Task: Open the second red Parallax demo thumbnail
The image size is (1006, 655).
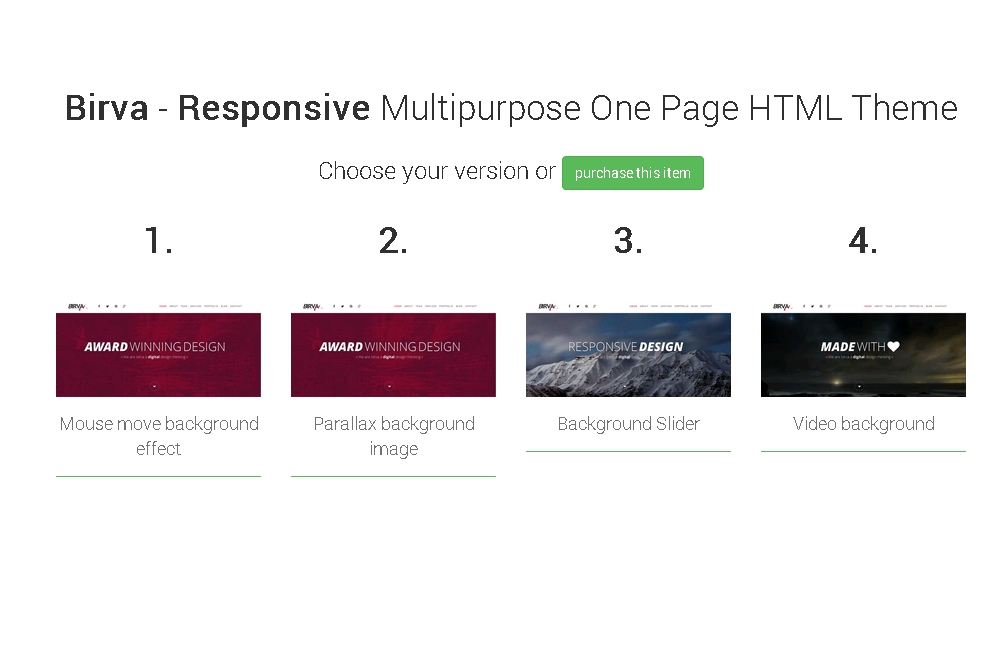Action: tap(393, 354)
